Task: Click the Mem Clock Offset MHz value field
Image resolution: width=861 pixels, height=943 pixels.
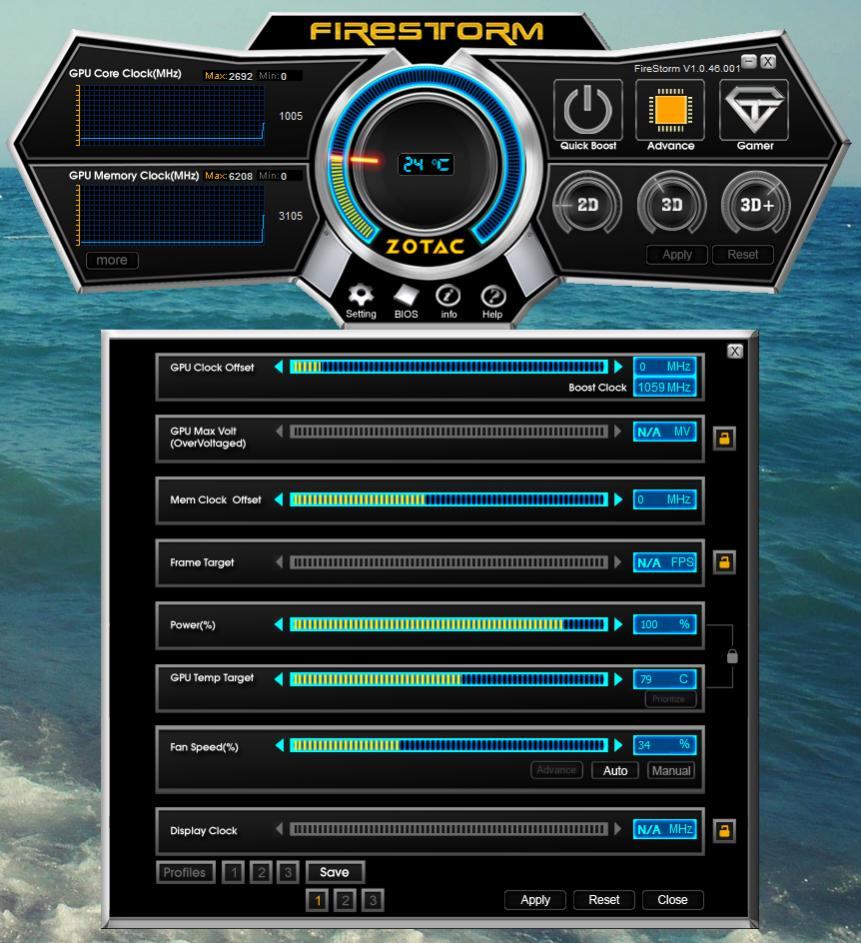Action: point(664,499)
